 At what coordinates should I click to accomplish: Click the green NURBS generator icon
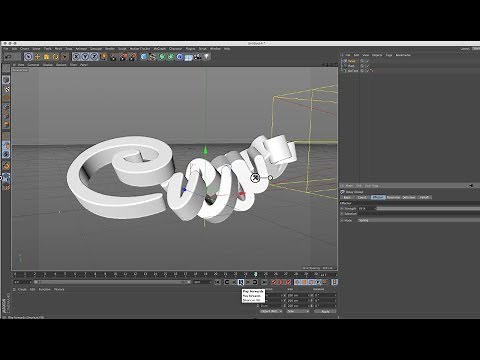coord(162,57)
